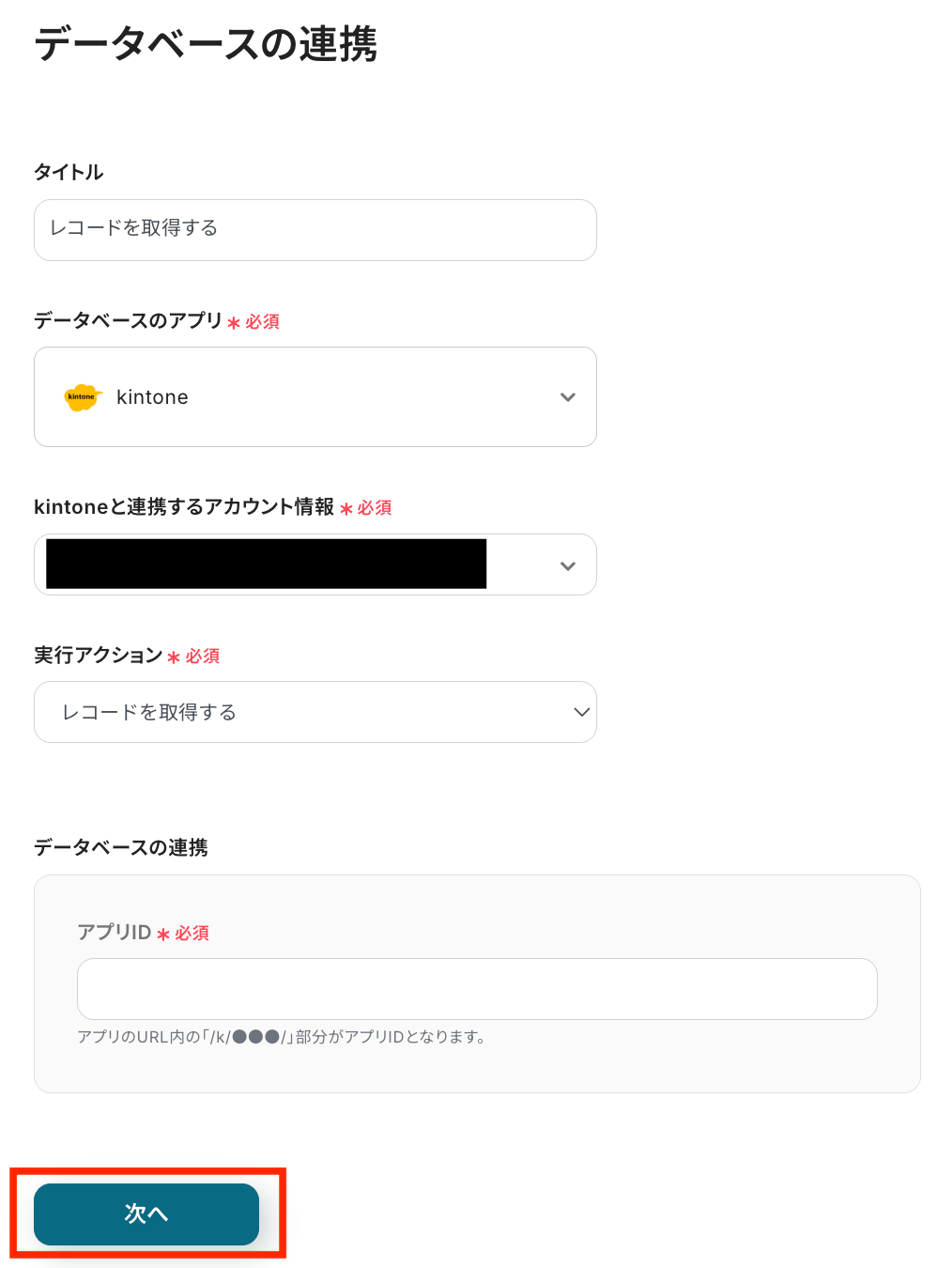Click the large データベースの連携 page heading
The image size is (952, 1268).
coord(206,44)
